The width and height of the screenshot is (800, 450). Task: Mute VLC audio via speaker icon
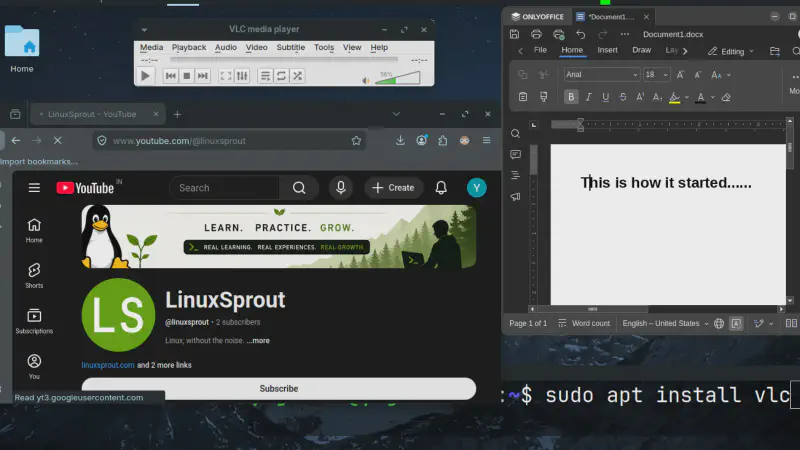coord(366,80)
